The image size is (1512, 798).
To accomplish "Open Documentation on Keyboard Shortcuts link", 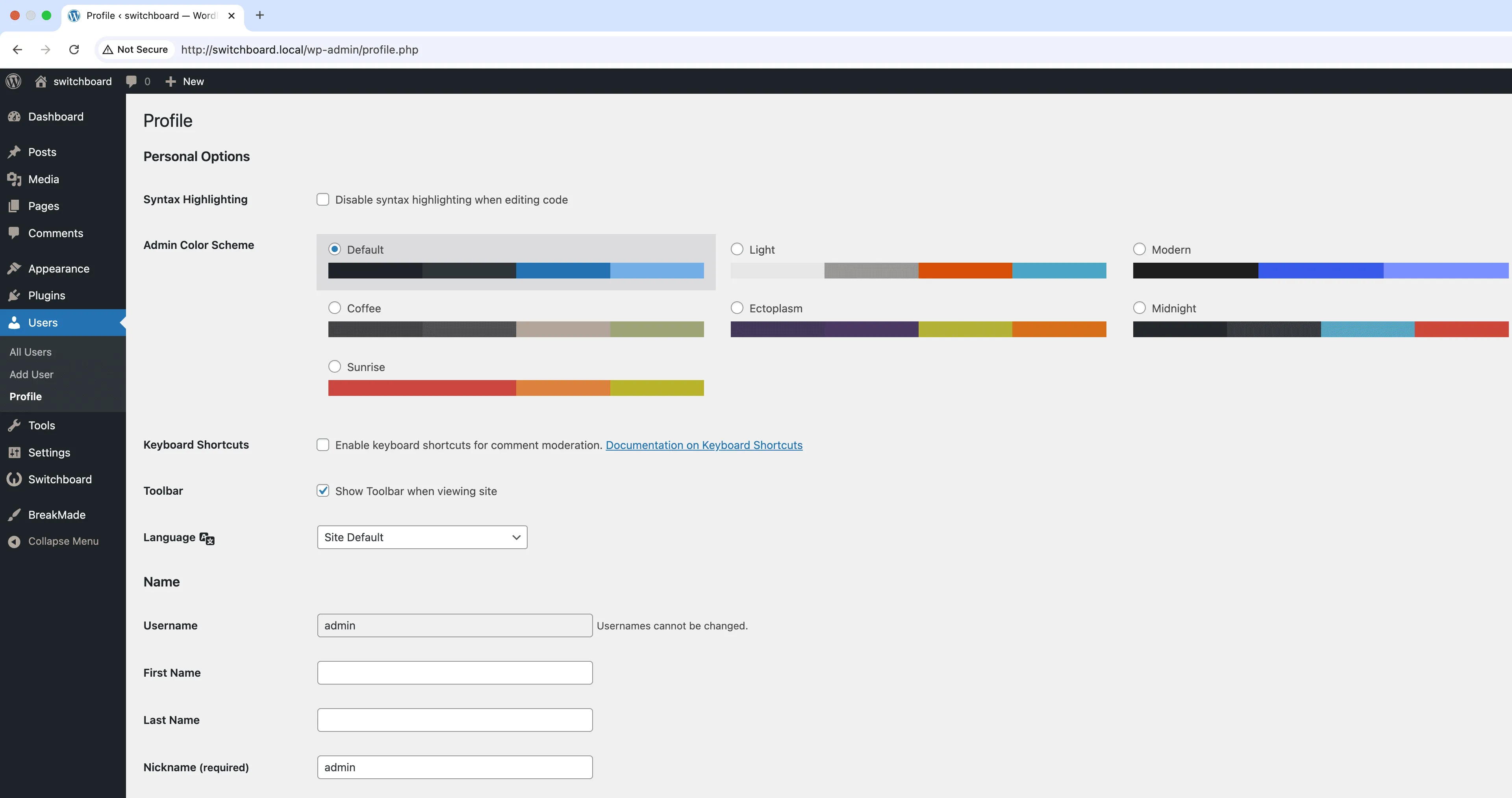I will pyautogui.click(x=704, y=445).
